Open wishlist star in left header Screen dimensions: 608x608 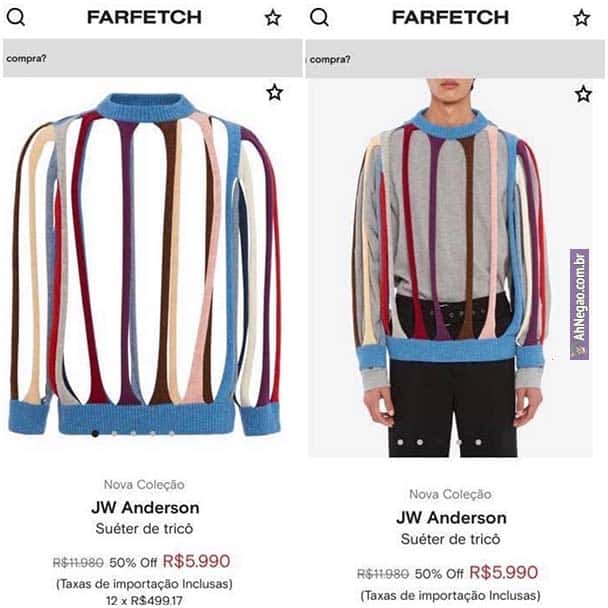[x=273, y=18]
